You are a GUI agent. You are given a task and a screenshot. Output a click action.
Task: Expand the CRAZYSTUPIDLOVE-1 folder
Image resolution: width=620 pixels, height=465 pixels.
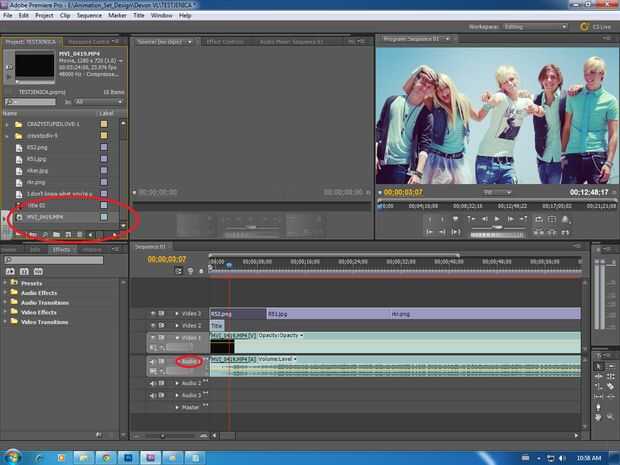(x=7, y=124)
